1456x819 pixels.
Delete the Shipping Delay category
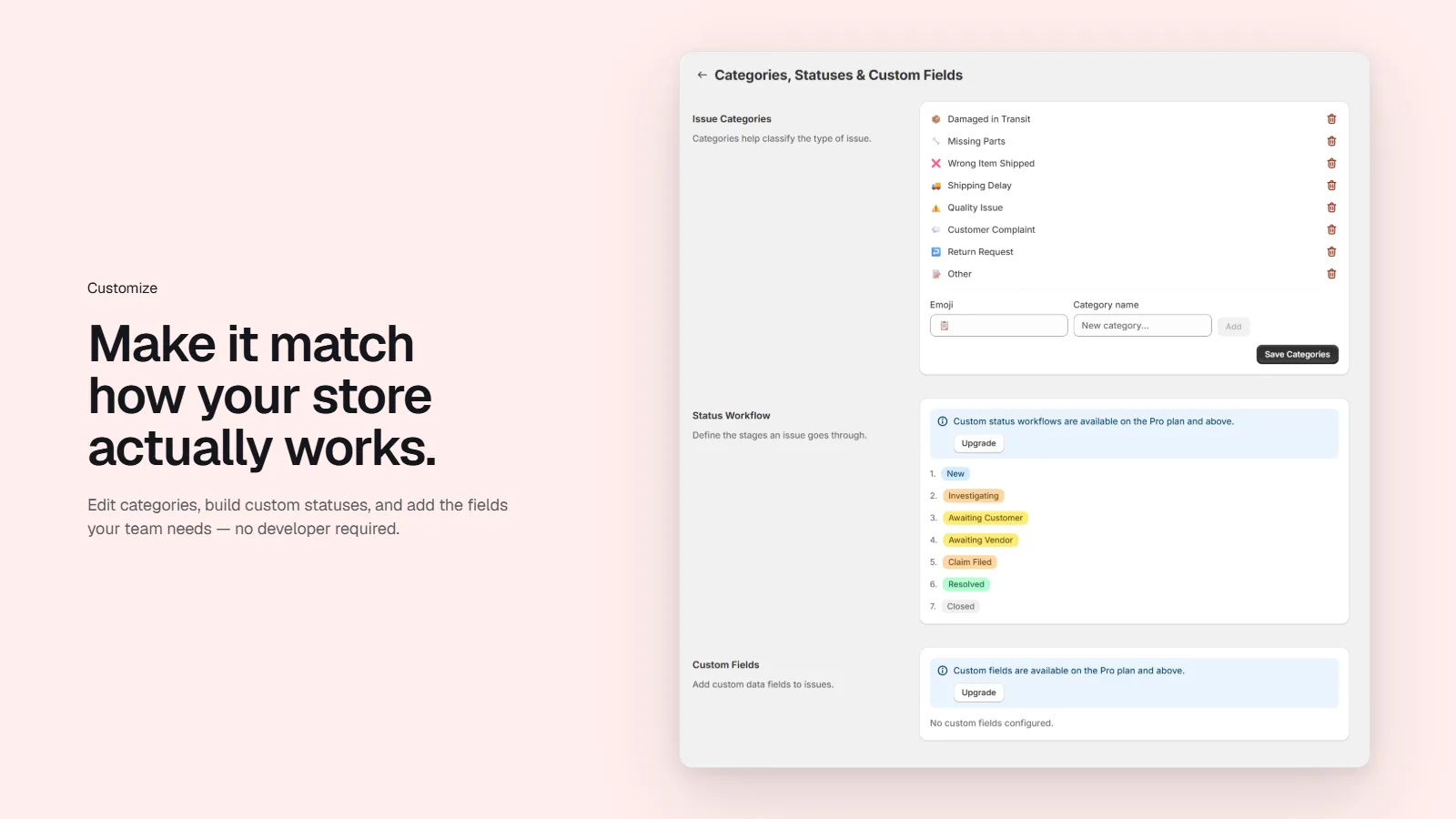tap(1331, 186)
